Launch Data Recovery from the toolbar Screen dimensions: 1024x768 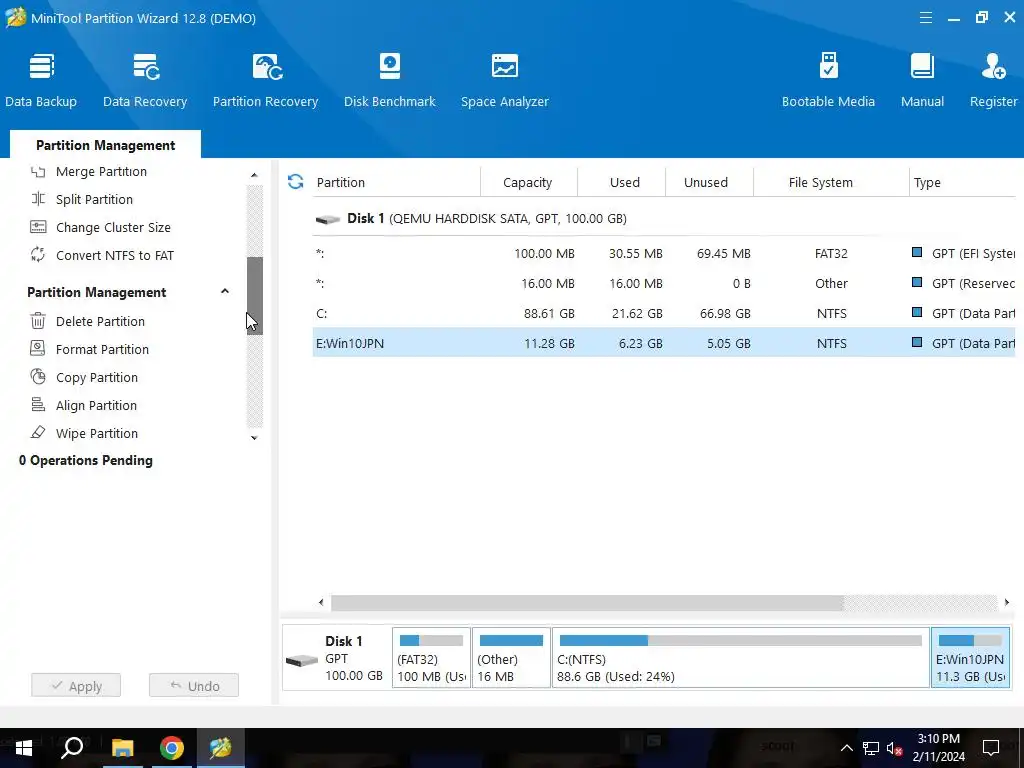[x=145, y=80]
